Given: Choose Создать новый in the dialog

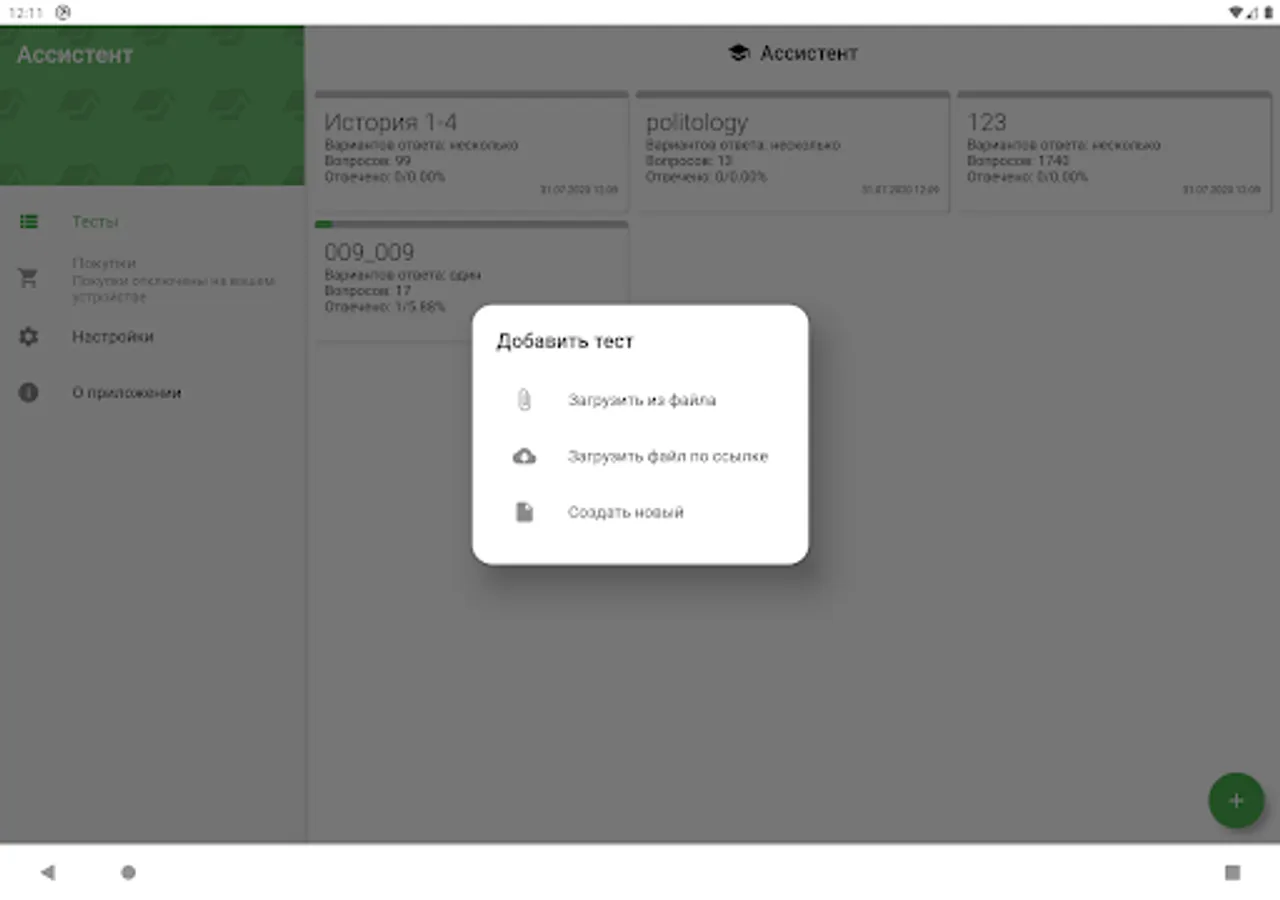Looking at the screenshot, I should coord(625,512).
